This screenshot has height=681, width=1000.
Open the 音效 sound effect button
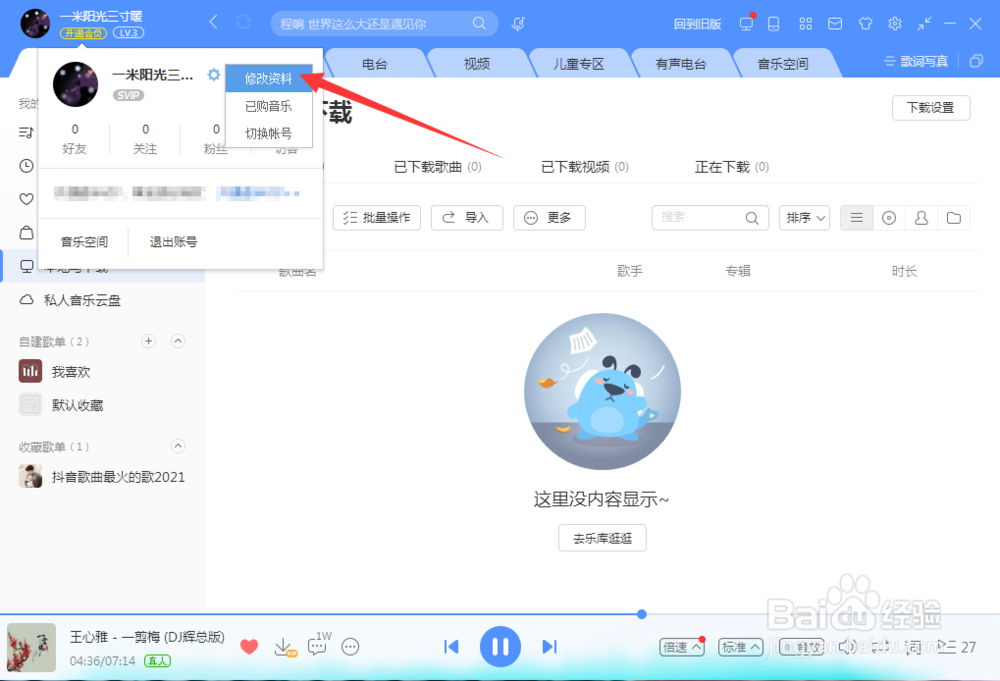(802, 647)
